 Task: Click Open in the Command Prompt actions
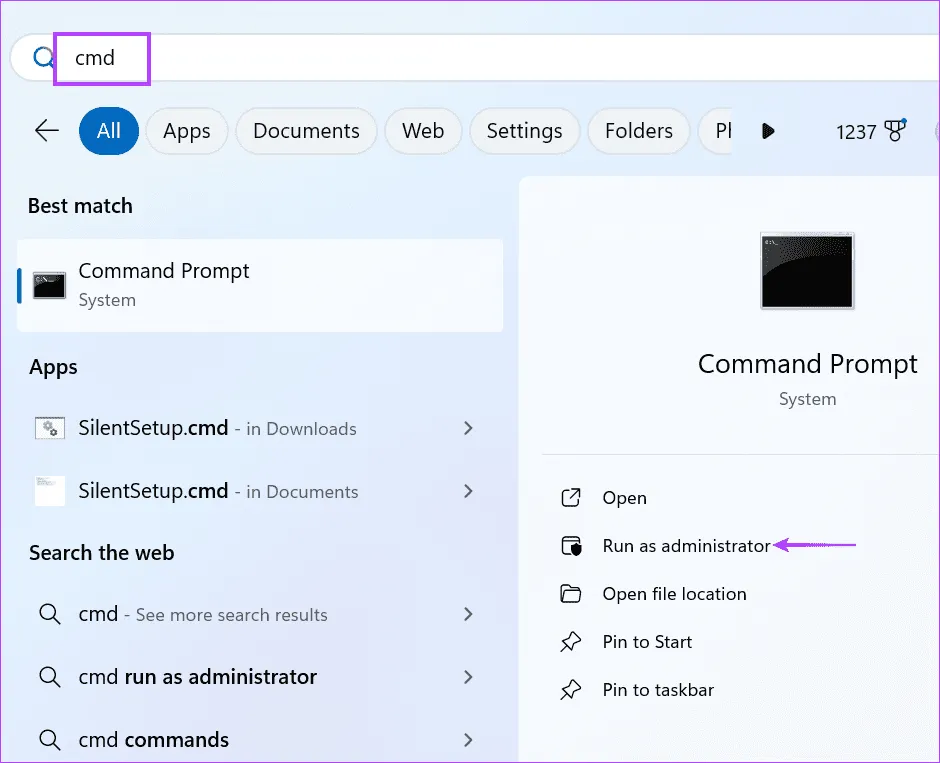[624, 498]
